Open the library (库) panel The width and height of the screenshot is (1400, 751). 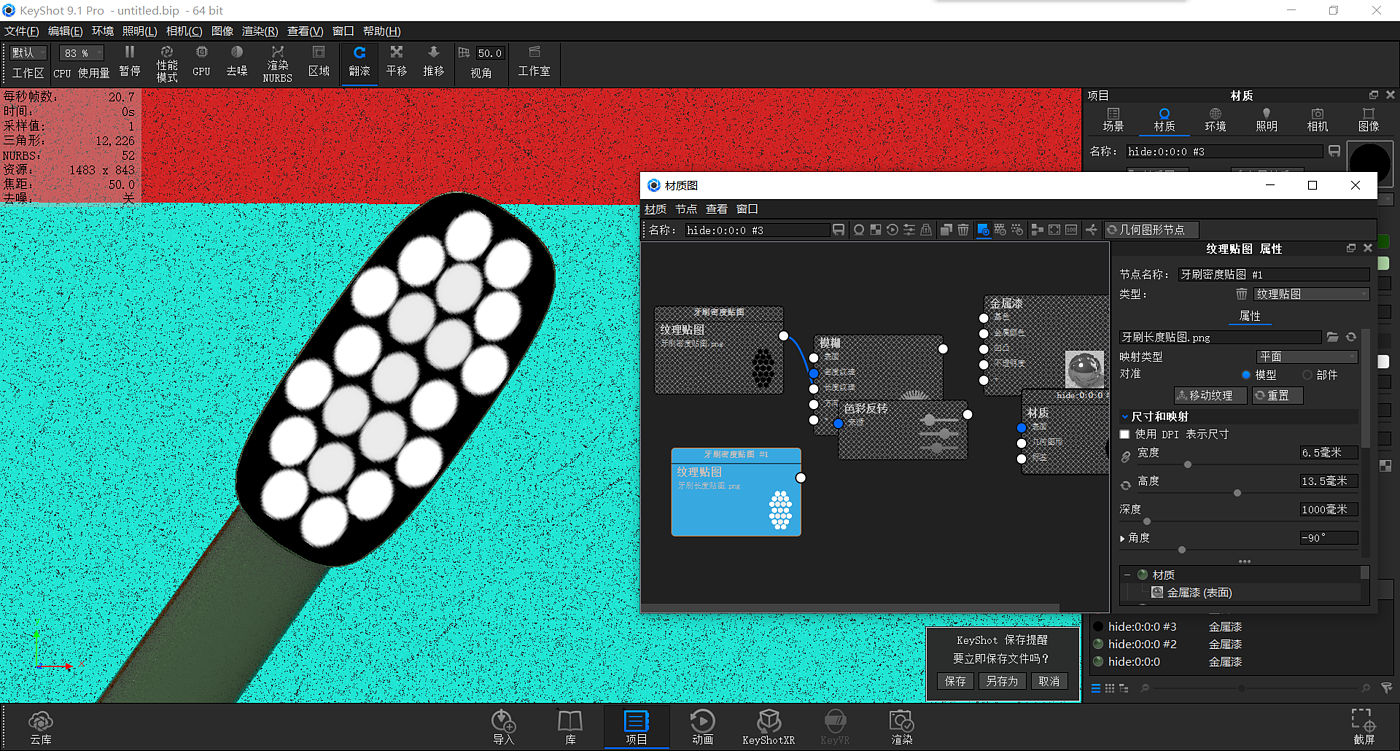(x=570, y=727)
